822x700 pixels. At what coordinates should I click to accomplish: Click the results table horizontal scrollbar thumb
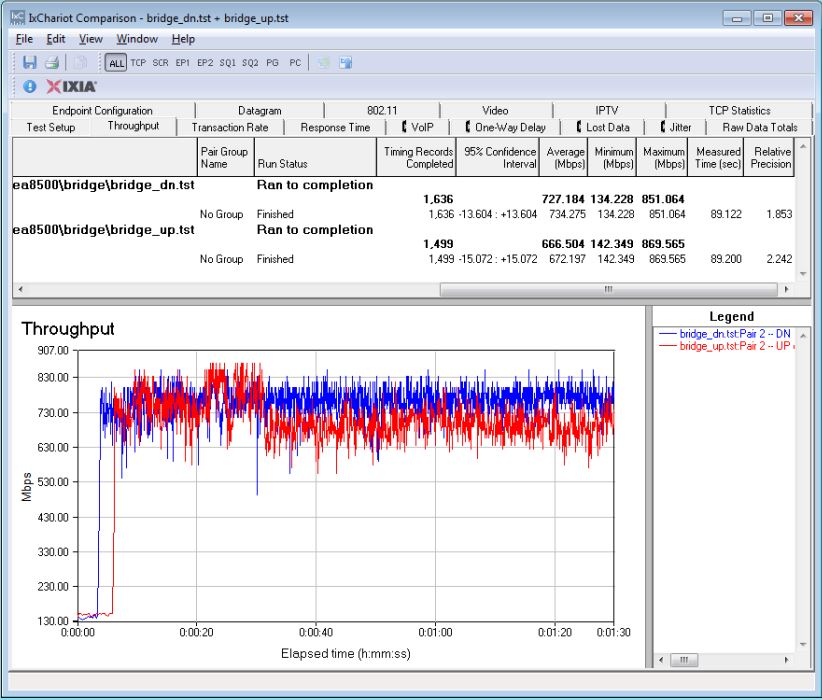click(608, 289)
